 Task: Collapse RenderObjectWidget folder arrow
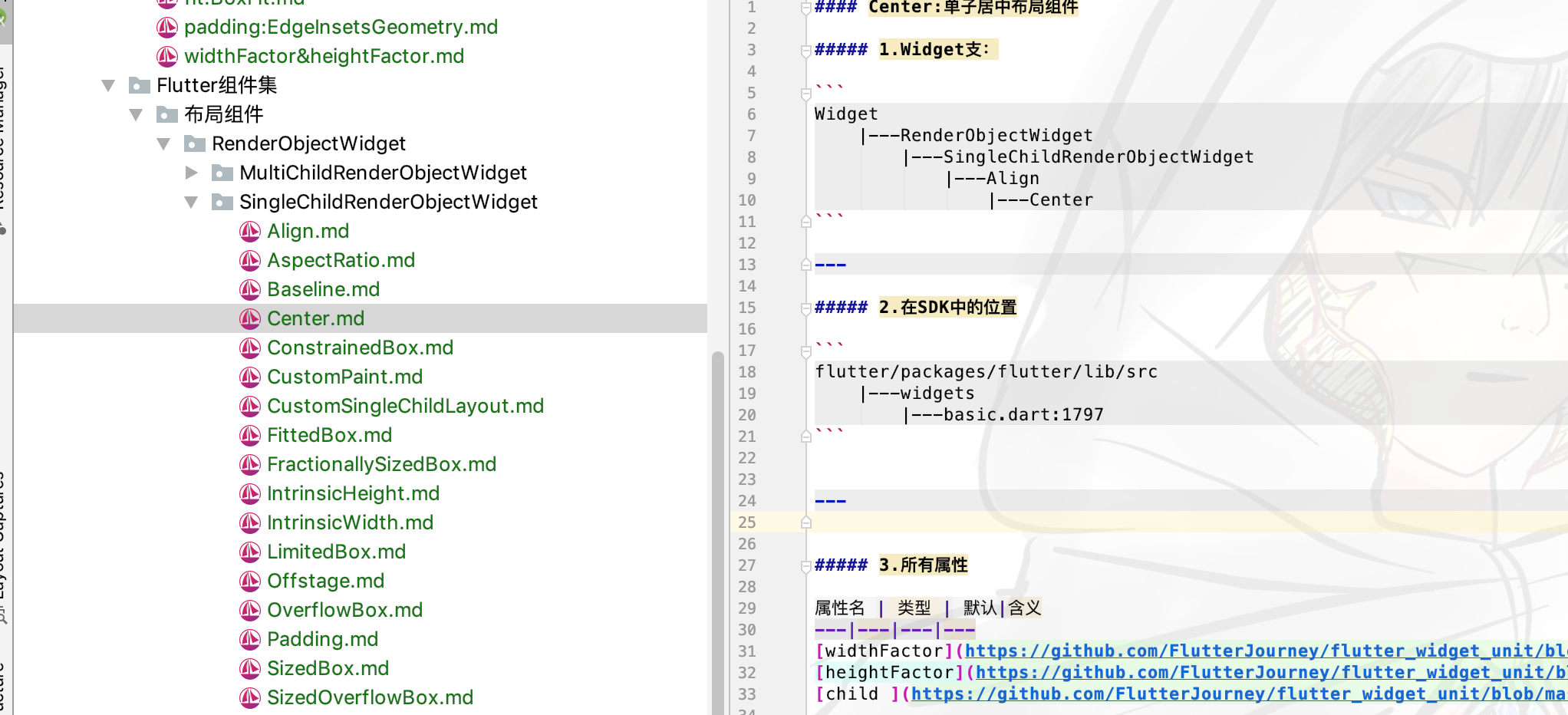pos(163,143)
